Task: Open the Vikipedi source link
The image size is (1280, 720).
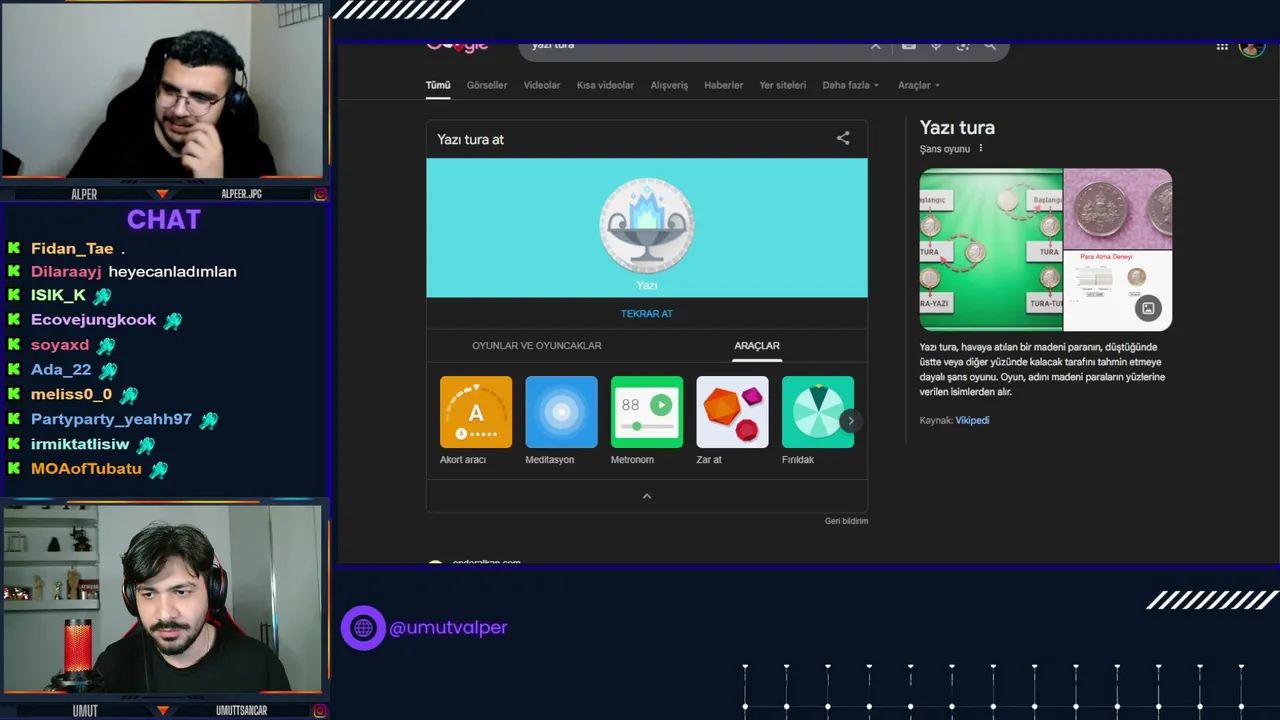Action: (972, 420)
